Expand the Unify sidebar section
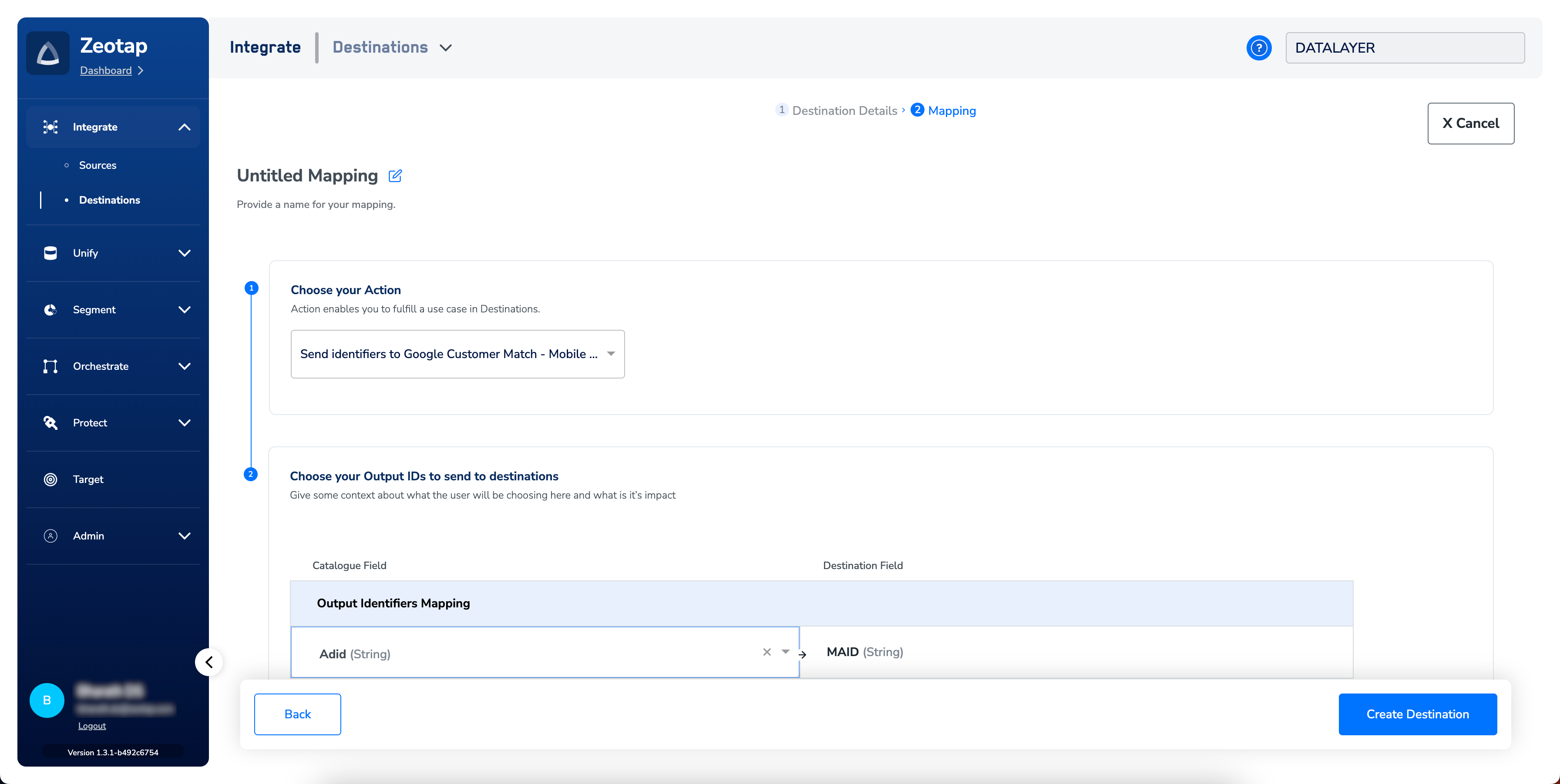The width and height of the screenshot is (1560, 784). point(184,253)
